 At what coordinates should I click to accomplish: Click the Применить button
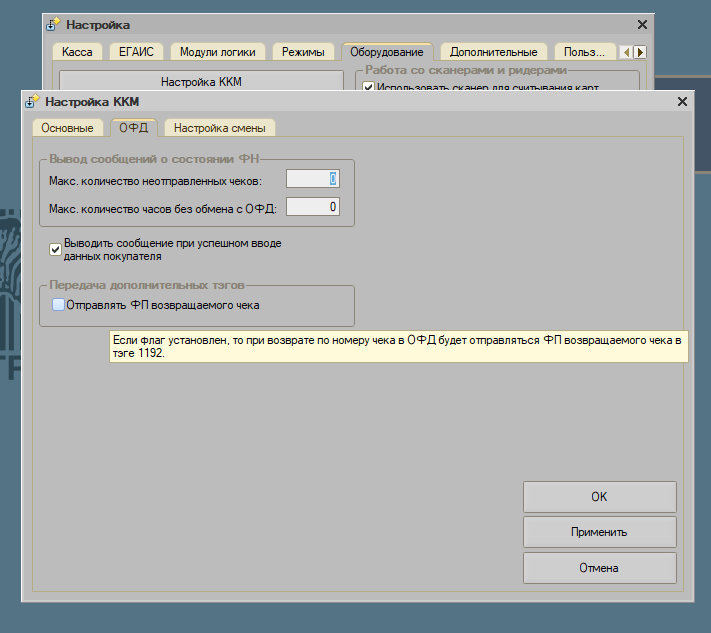click(x=599, y=532)
